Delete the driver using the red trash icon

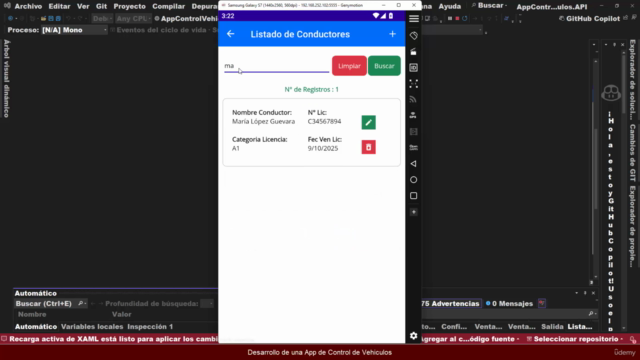[x=369, y=147]
